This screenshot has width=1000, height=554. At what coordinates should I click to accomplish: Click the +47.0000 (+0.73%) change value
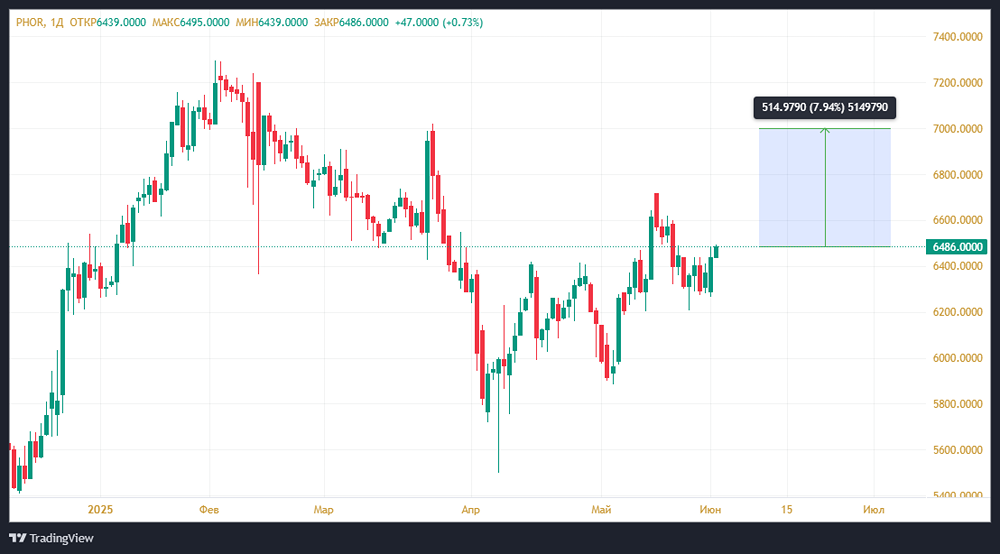pos(439,22)
